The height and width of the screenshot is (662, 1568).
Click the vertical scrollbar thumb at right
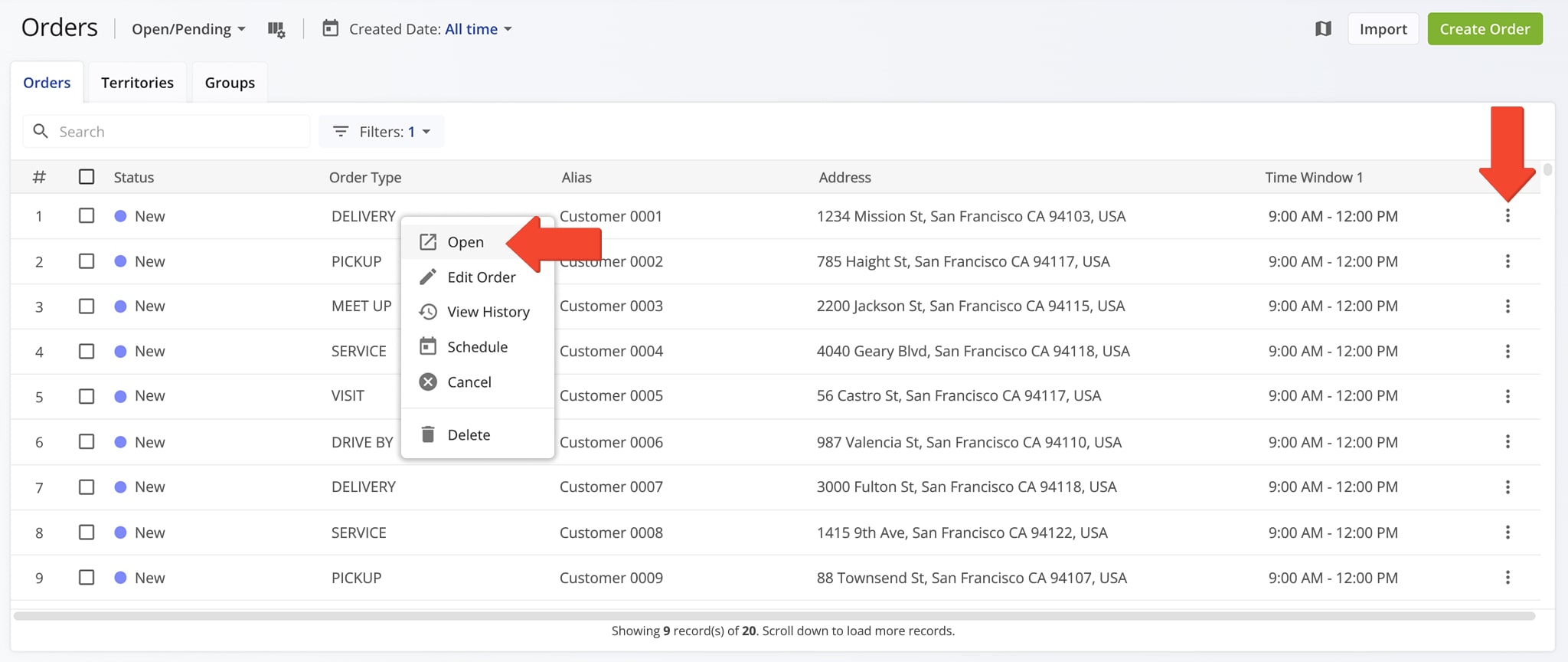point(1547,169)
